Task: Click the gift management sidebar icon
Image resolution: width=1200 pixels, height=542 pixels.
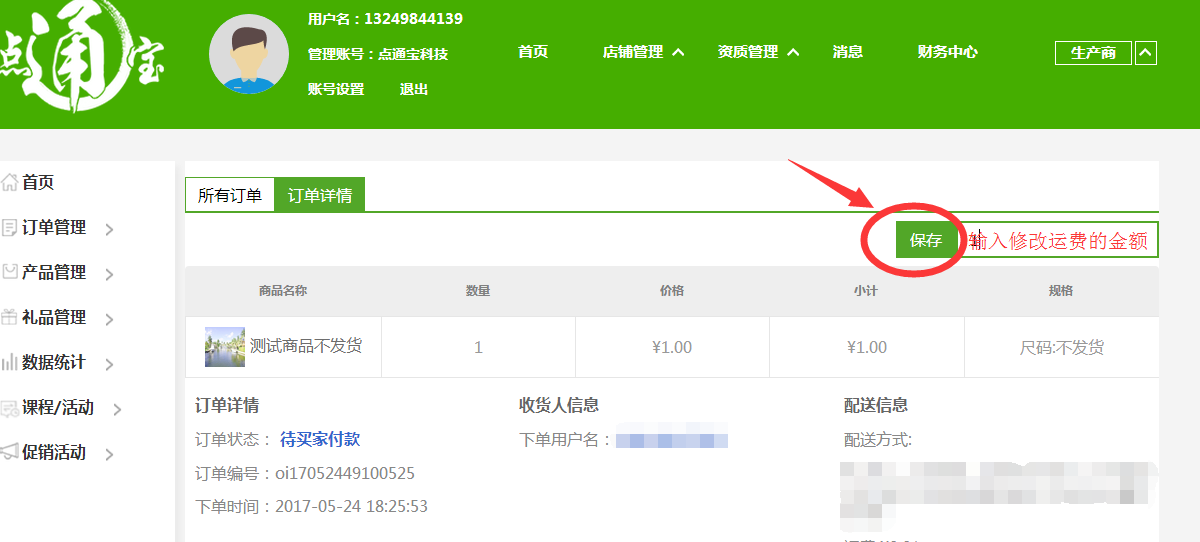Action: (10, 318)
